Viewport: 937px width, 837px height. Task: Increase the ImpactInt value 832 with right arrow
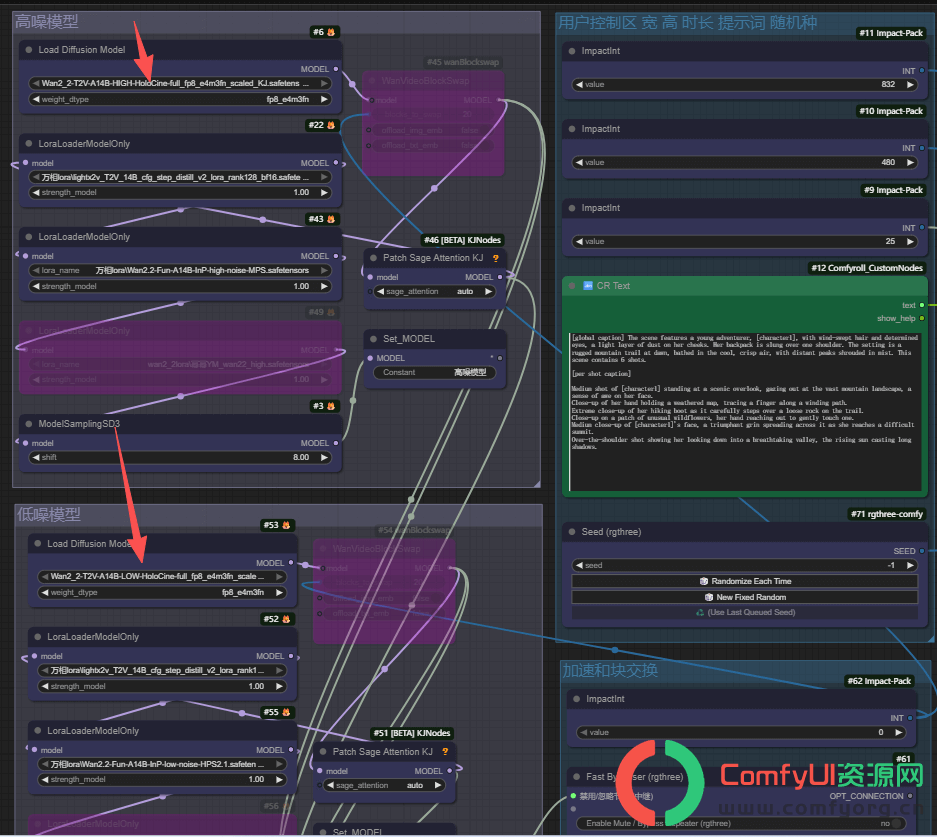(910, 84)
